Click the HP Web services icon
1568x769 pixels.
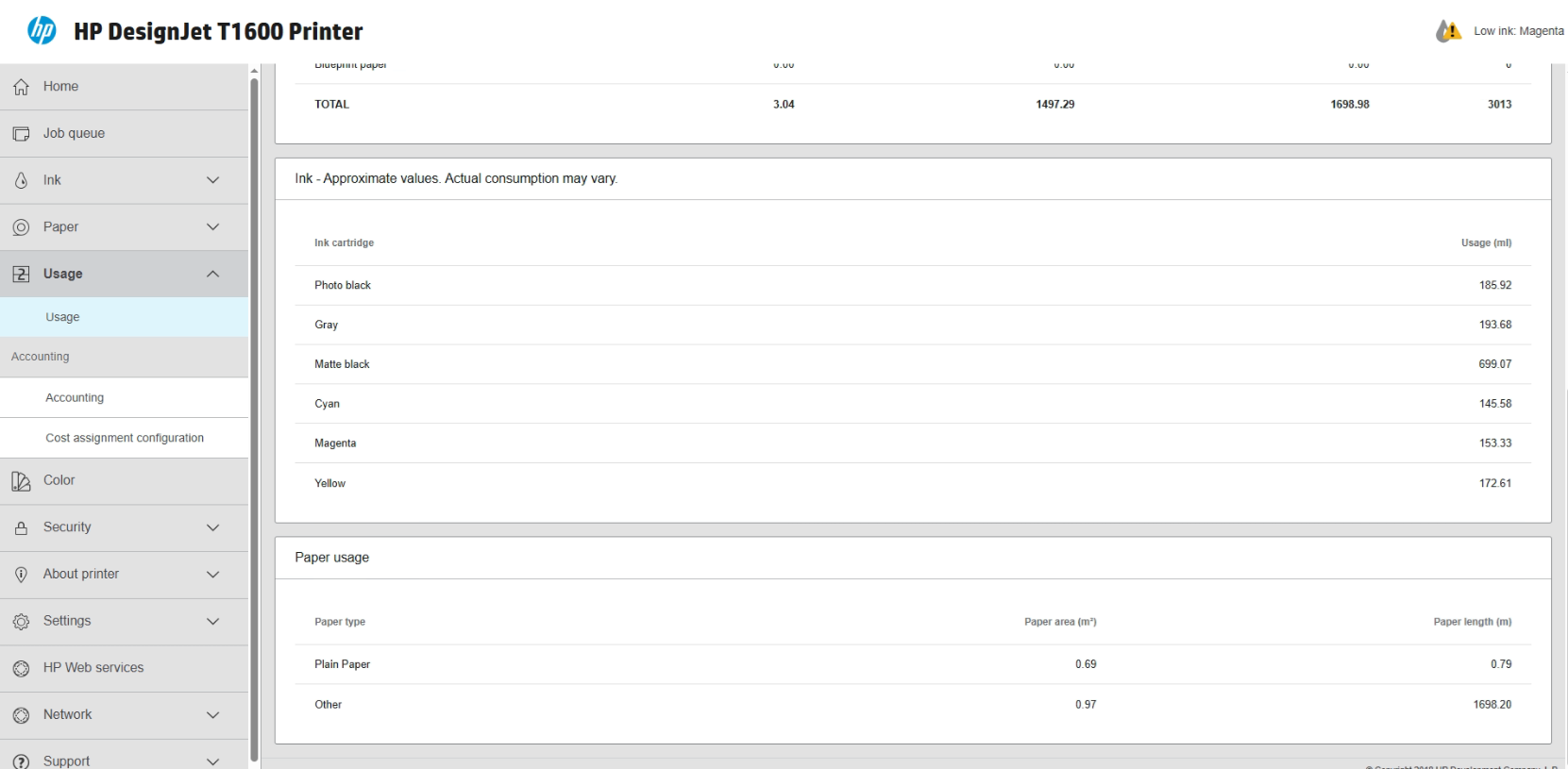[x=21, y=668]
